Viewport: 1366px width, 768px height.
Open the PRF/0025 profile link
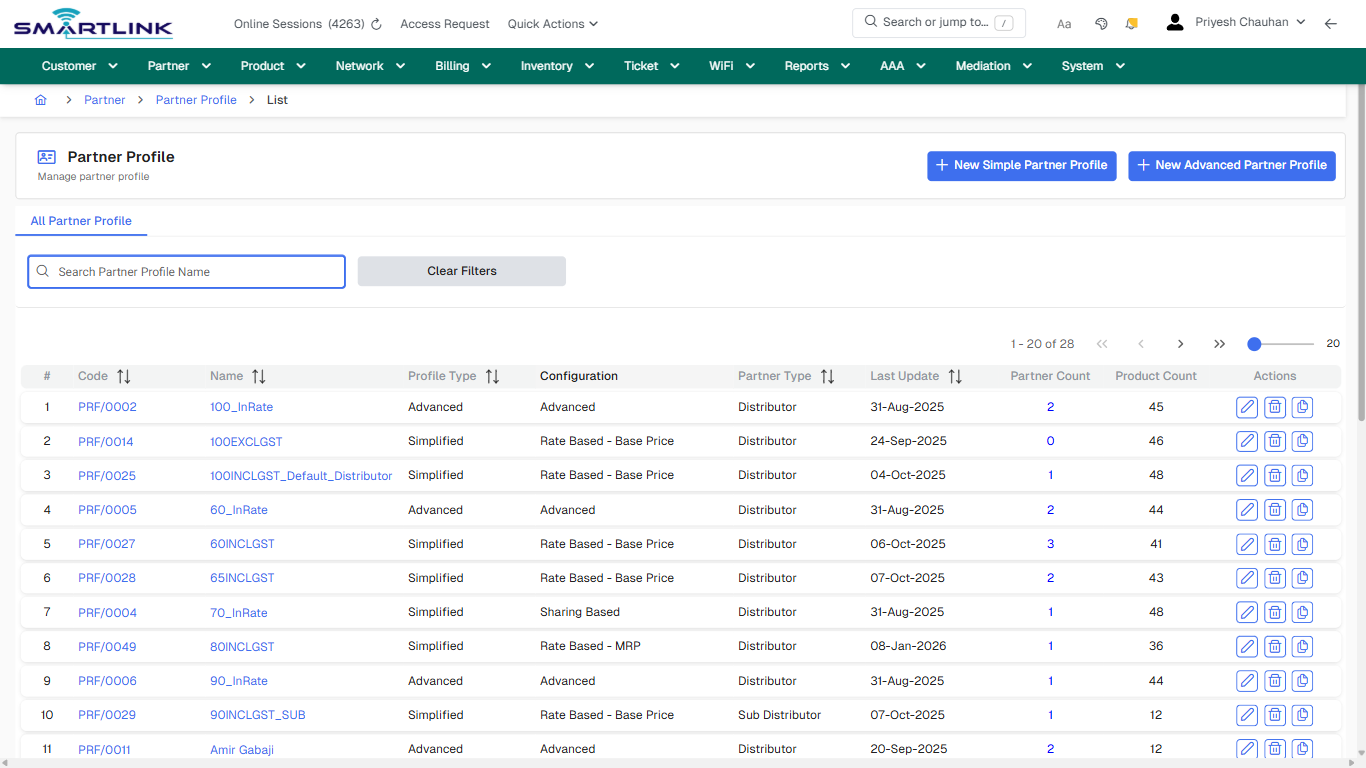tap(106, 475)
